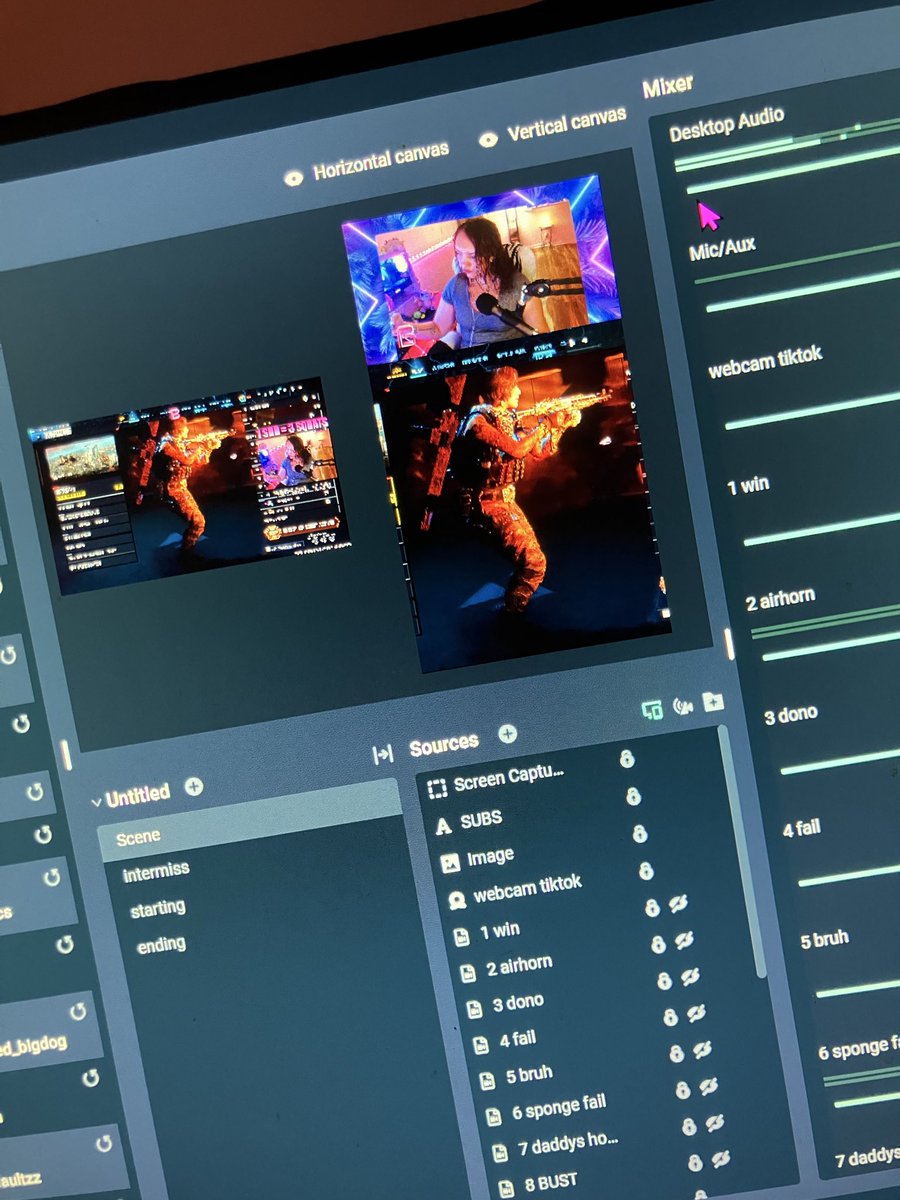Lock the Screen Capture source
The height and width of the screenshot is (1200, 900).
(x=627, y=759)
